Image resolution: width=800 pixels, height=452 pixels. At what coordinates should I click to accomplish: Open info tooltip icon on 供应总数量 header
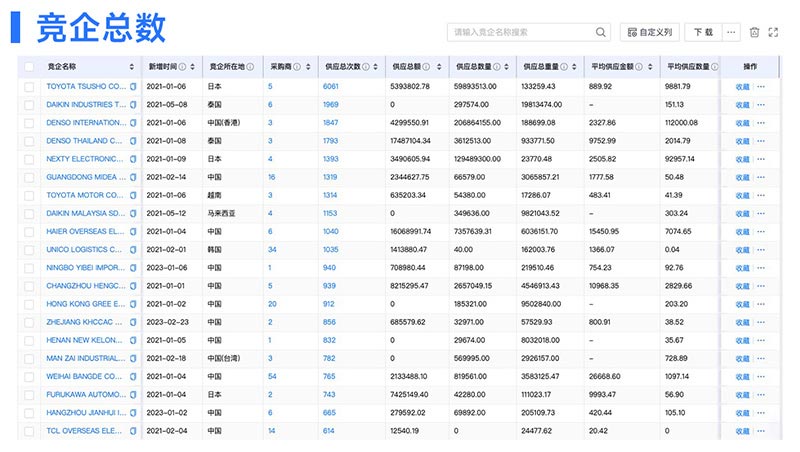click(x=496, y=67)
